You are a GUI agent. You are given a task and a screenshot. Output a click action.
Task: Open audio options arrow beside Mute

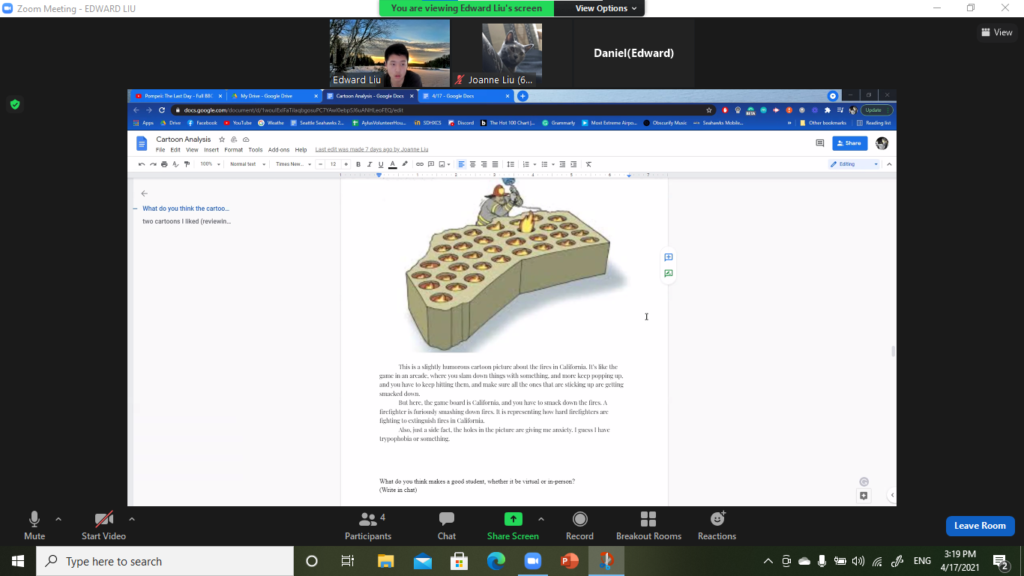[58, 519]
